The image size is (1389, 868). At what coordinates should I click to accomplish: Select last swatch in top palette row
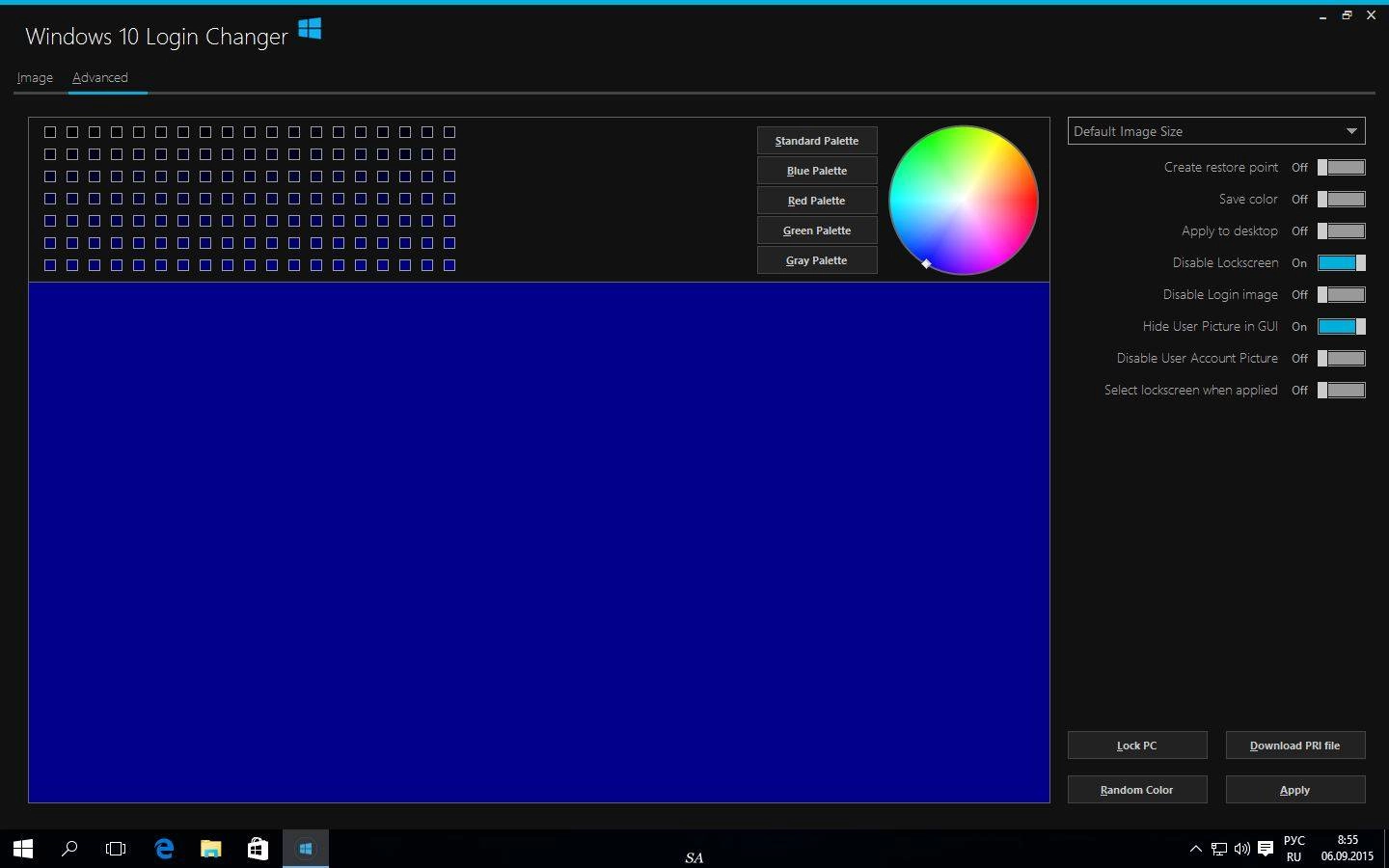click(x=449, y=132)
